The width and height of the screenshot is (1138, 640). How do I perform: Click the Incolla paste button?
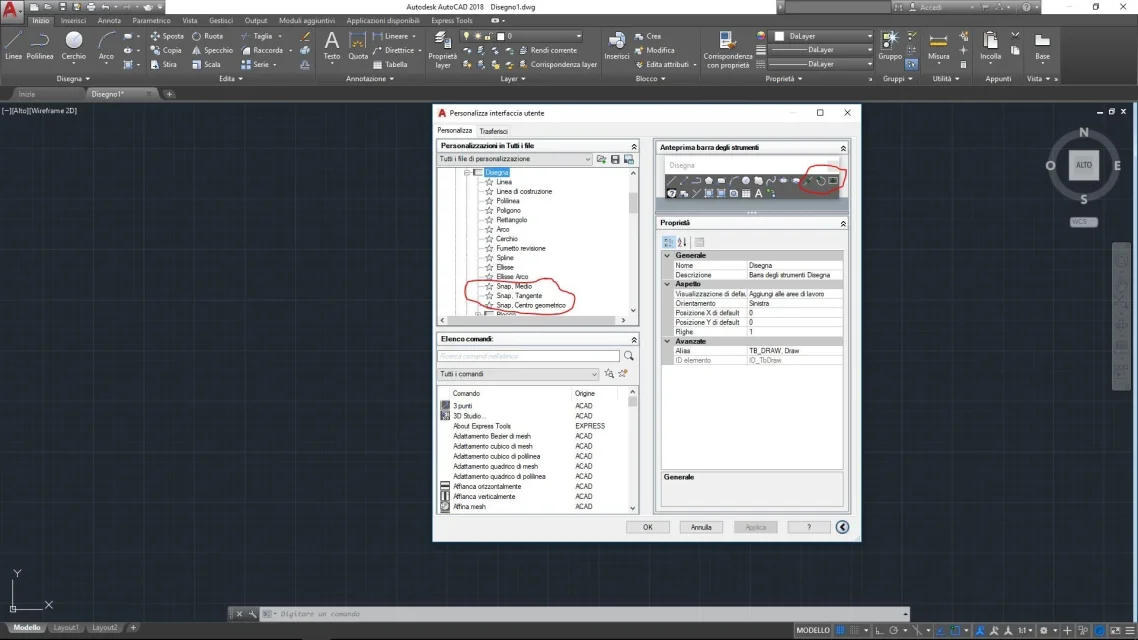(990, 46)
